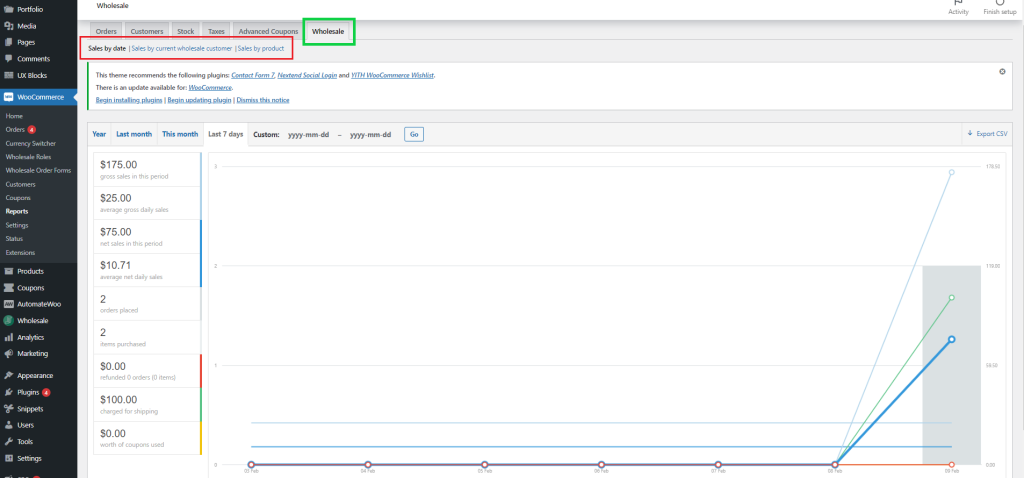The width and height of the screenshot is (1024, 478).
Task: Open the Analytics bar chart icon
Action: 9,337
